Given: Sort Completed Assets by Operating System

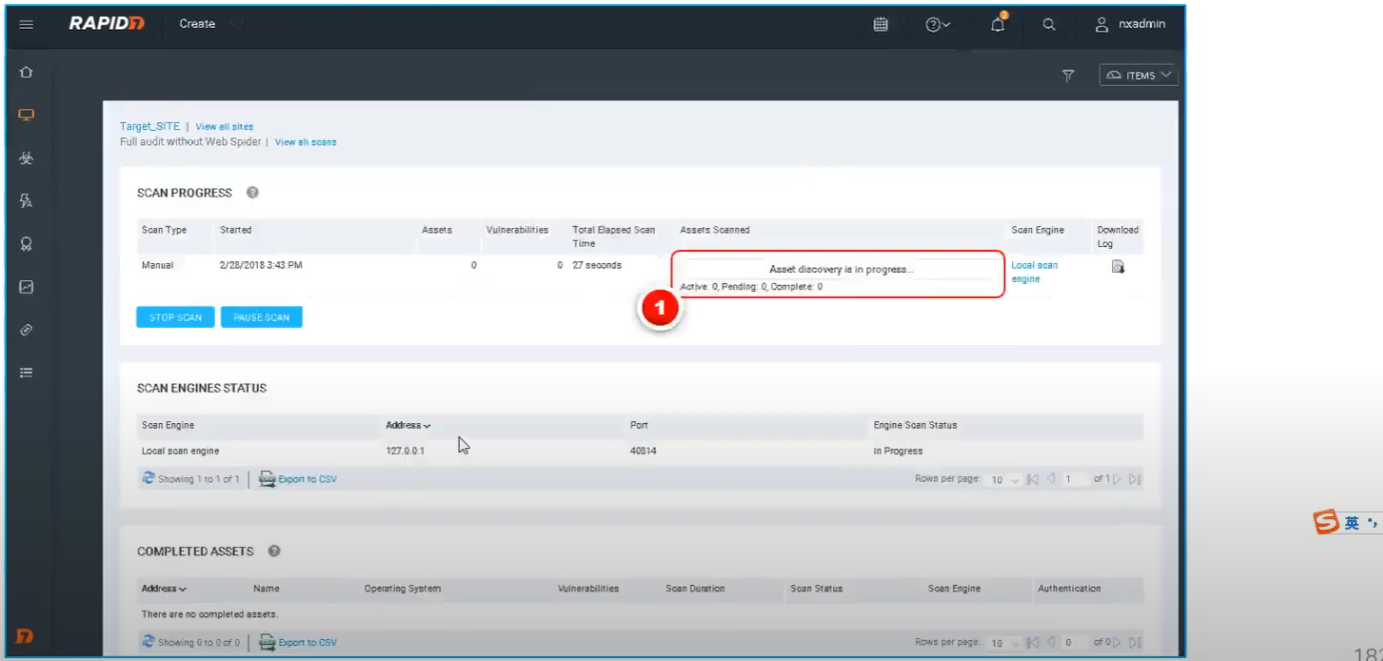Looking at the screenshot, I should pyautogui.click(x=402, y=589).
